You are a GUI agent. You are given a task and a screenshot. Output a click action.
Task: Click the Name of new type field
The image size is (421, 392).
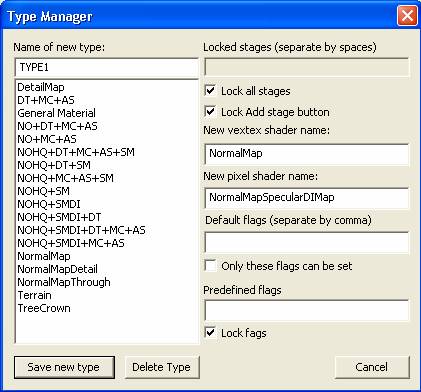[106, 67]
